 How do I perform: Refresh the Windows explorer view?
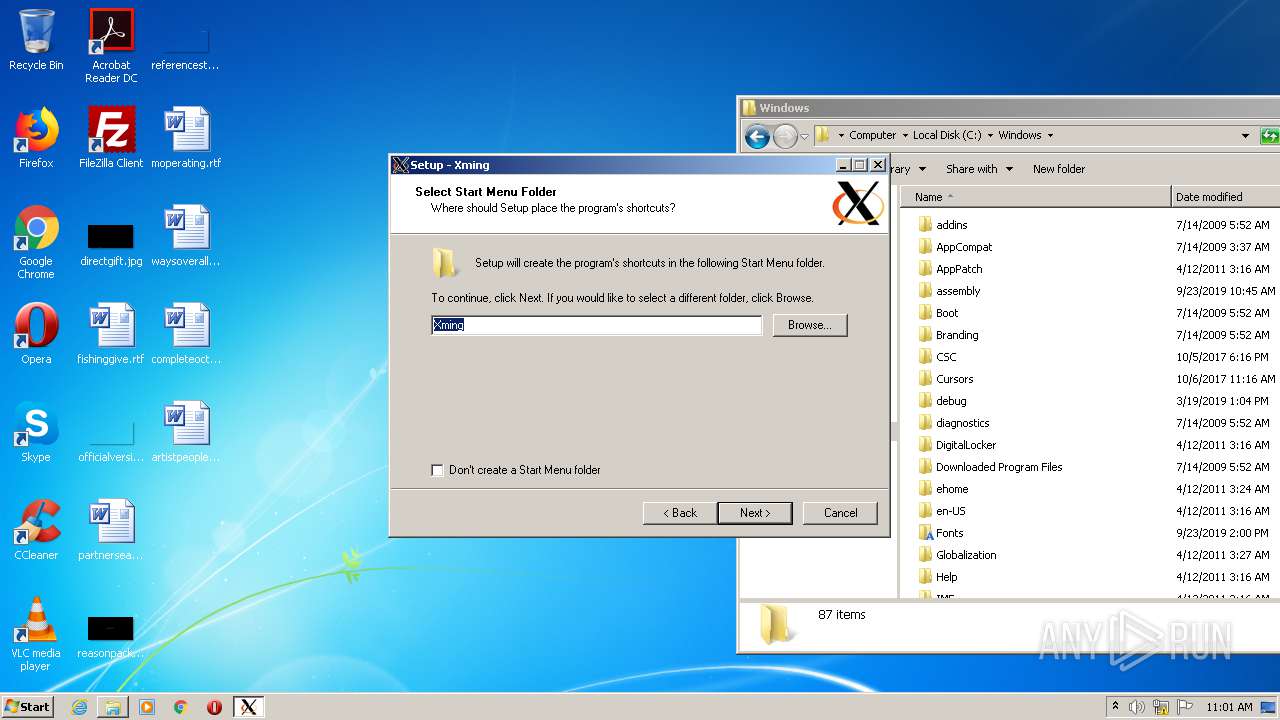tap(1270, 135)
